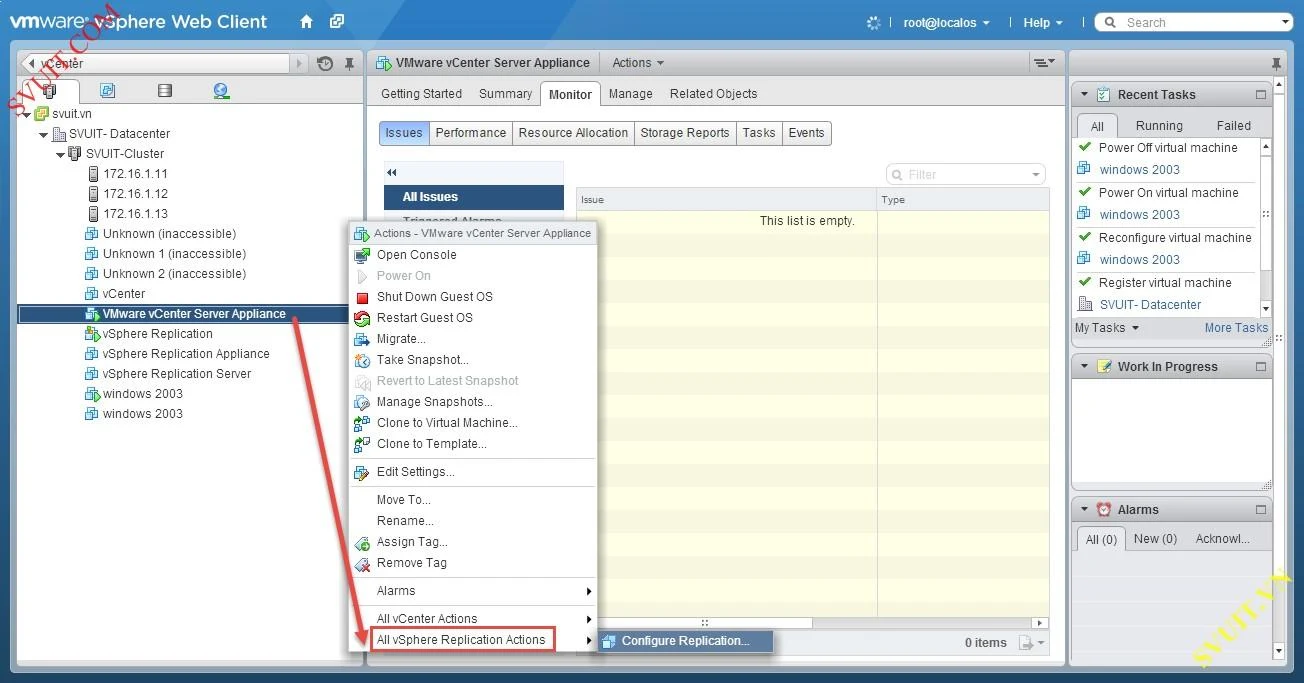Image resolution: width=1304 pixels, height=683 pixels.
Task: Open the Related Objects tab
Action: [x=713, y=94]
